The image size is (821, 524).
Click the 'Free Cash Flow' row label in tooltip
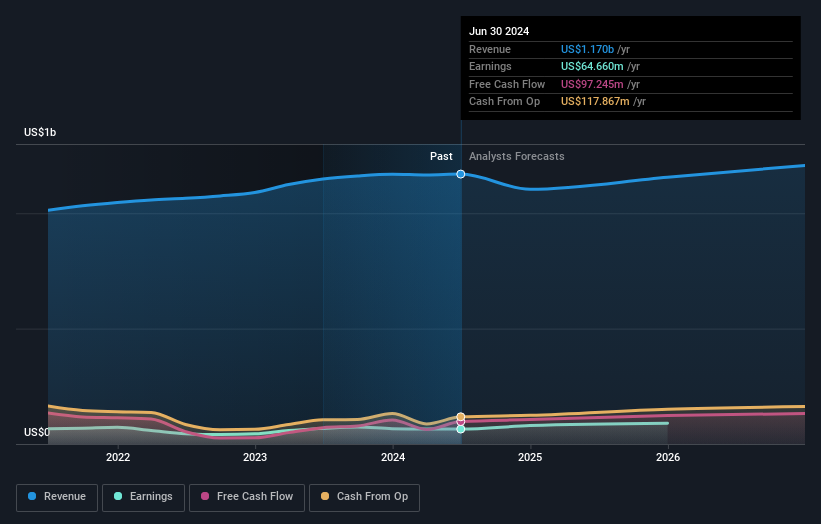click(507, 84)
